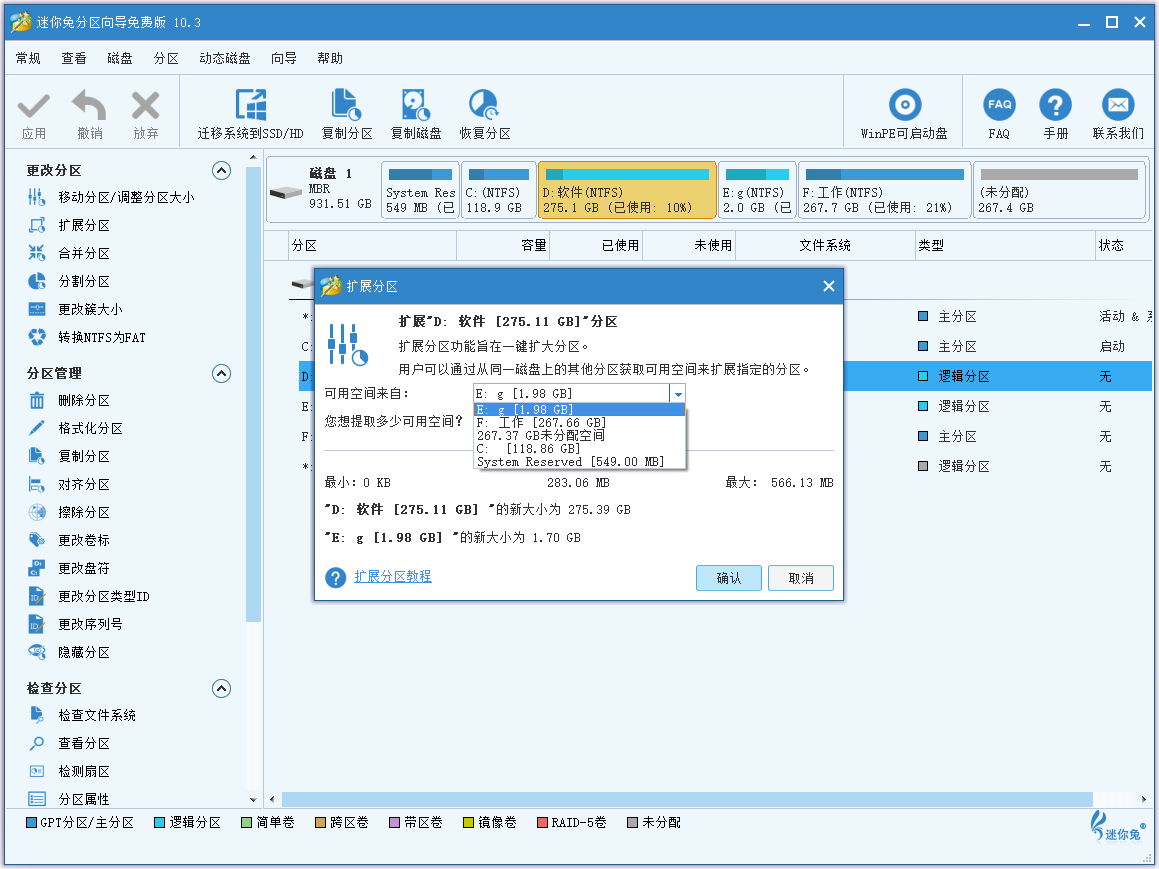Launch the 复制磁盘 copy disk wizard

tap(416, 115)
